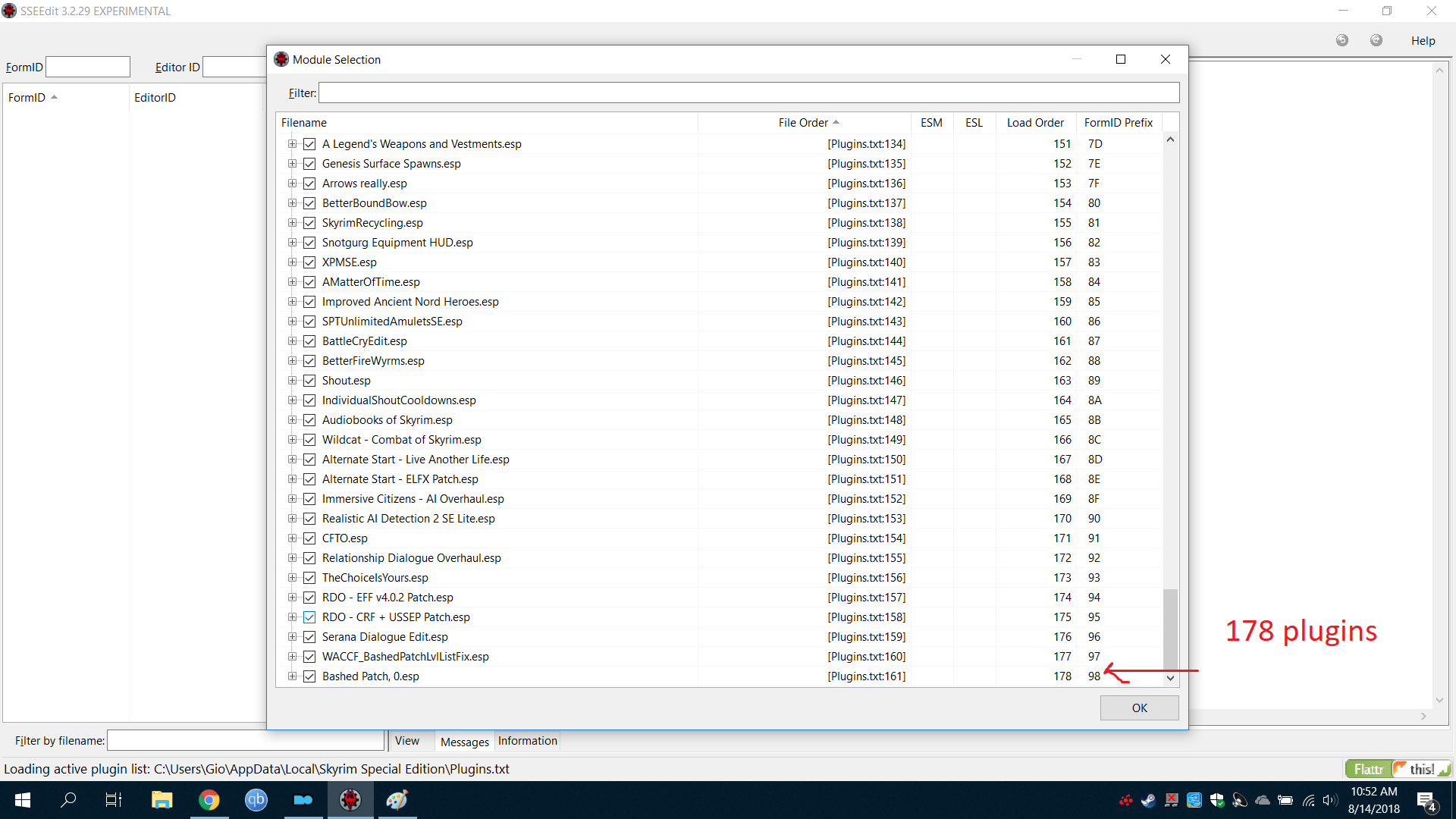Expand the A Legend's Weapons and Vestments.esp node
Viewport: 1456px width, 819px height.
(x=292, y=144)
